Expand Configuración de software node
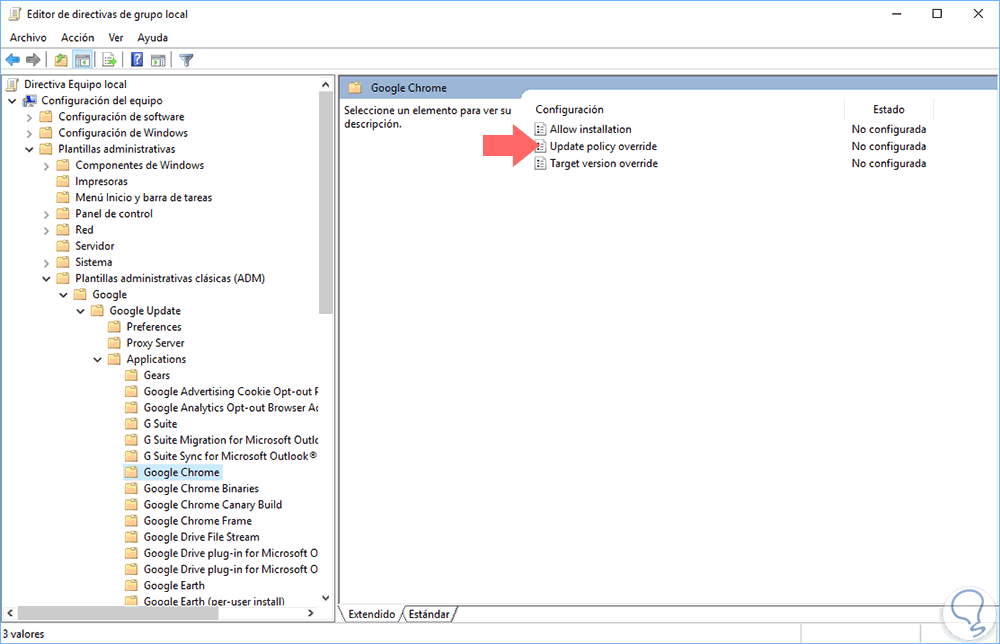This screenshot has height=644, width=1000. 29,117
